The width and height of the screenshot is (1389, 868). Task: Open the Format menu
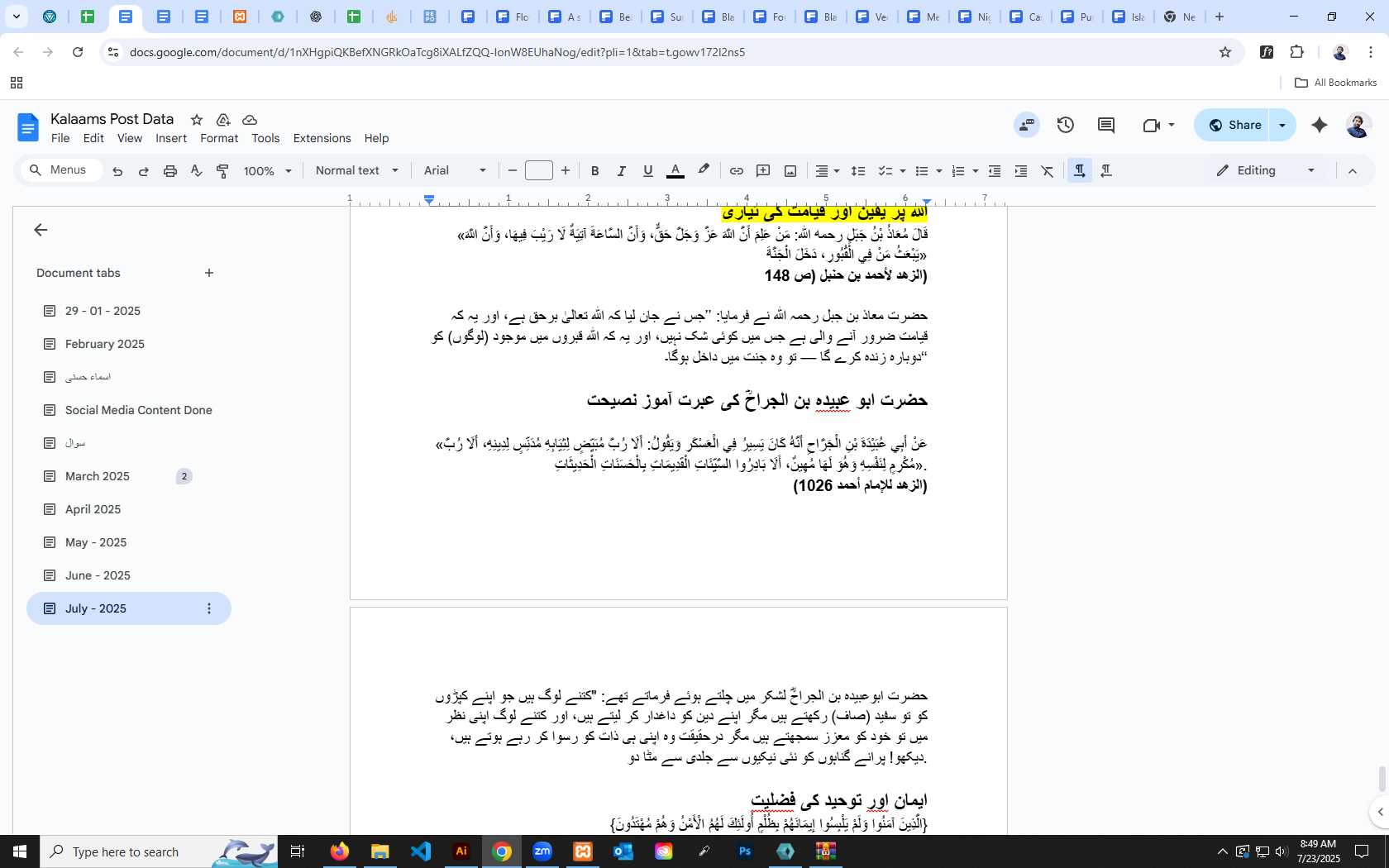(x=219, y=138)
